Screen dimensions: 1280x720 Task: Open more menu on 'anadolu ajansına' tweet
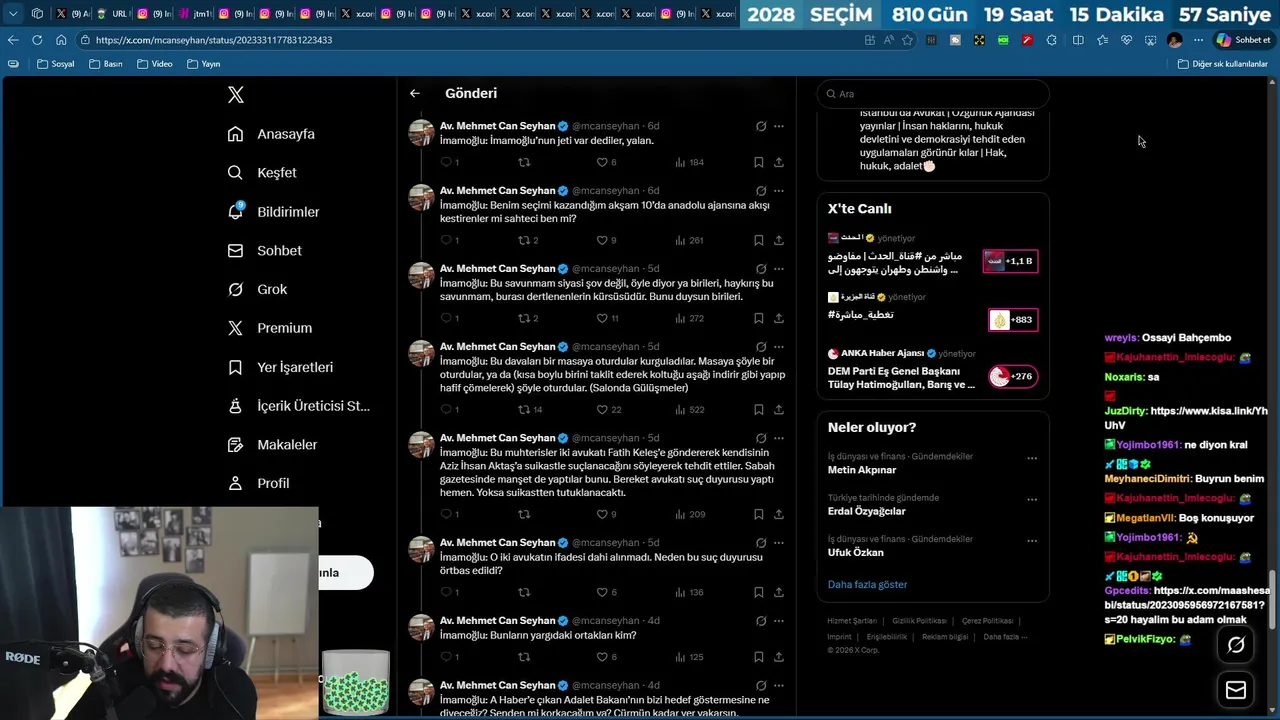click(779, 190)
